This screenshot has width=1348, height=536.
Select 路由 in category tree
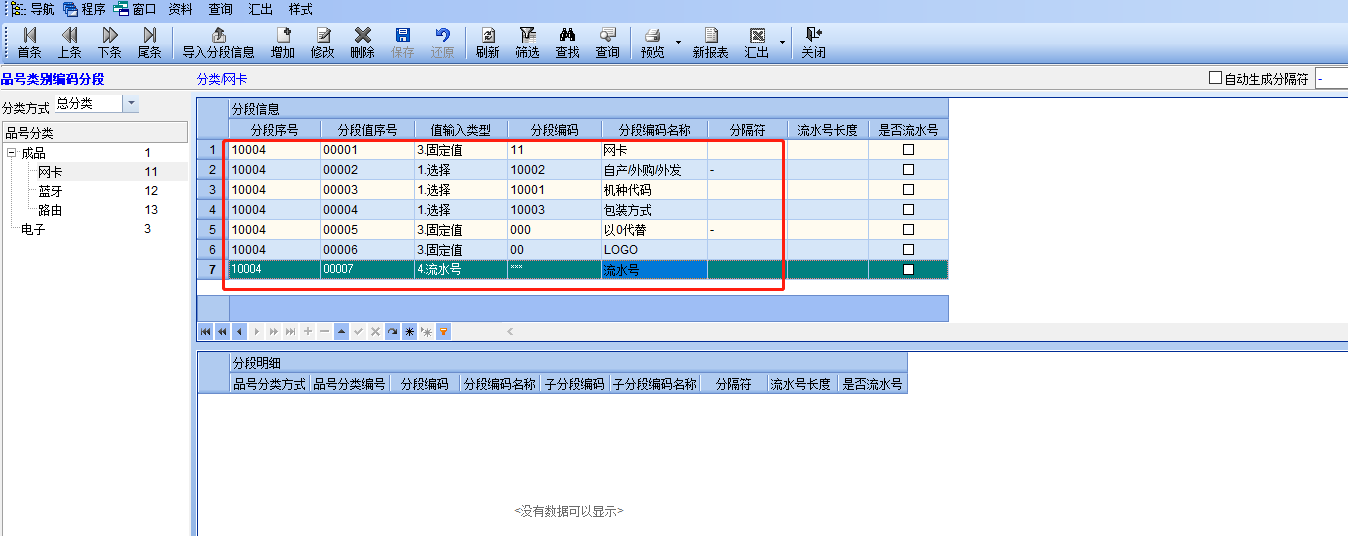(x=50, y=210)
